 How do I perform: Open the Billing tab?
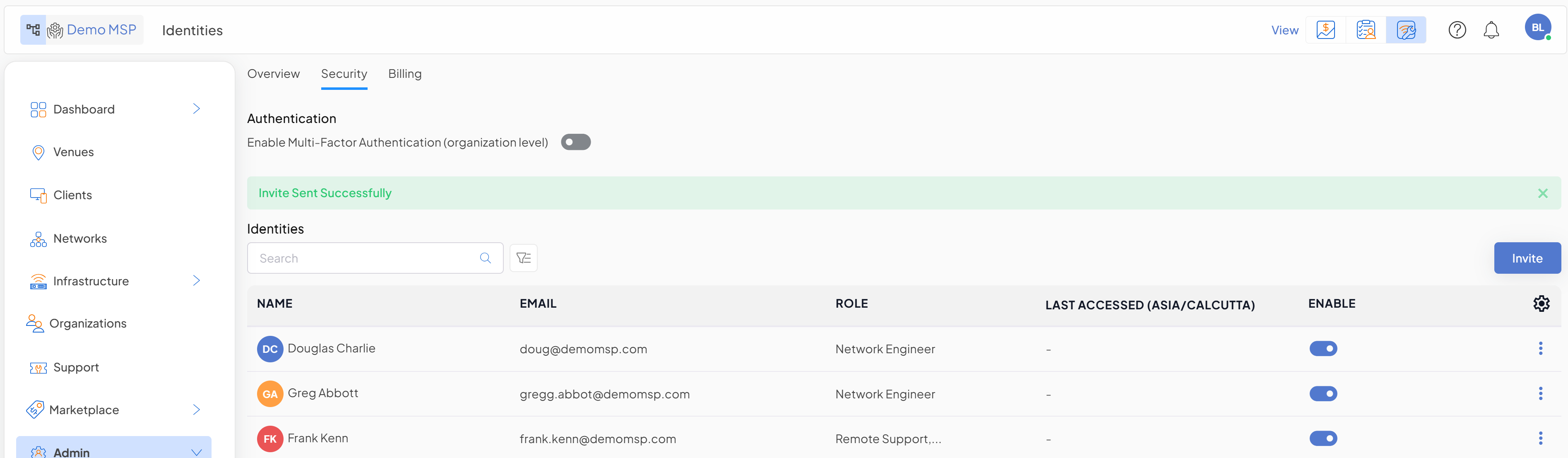(405, 74)
